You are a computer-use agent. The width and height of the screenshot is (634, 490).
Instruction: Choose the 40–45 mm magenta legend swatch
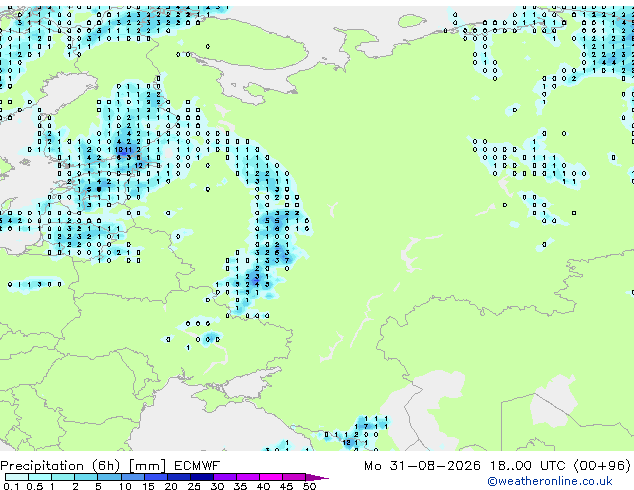[271, 477]
